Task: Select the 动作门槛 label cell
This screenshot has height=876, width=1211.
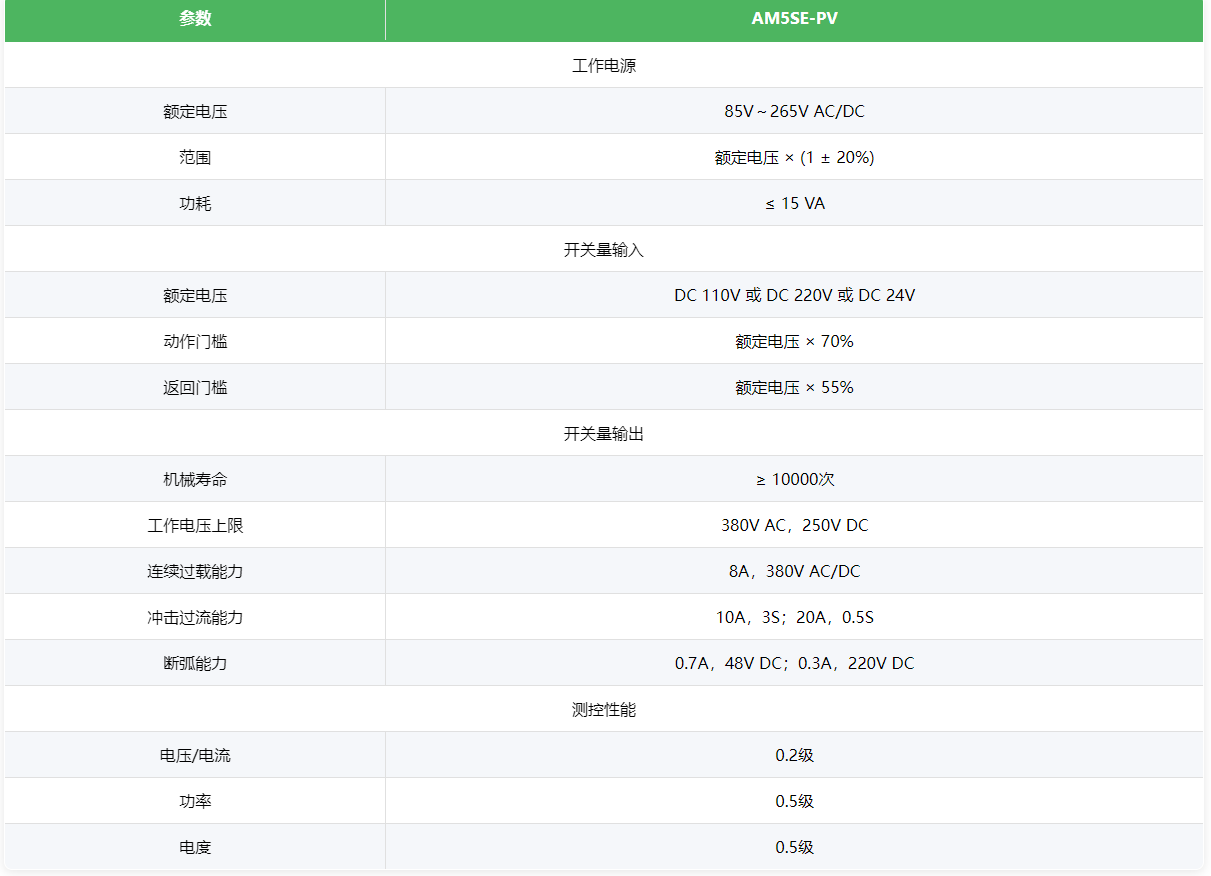Action: pos(195,341)
